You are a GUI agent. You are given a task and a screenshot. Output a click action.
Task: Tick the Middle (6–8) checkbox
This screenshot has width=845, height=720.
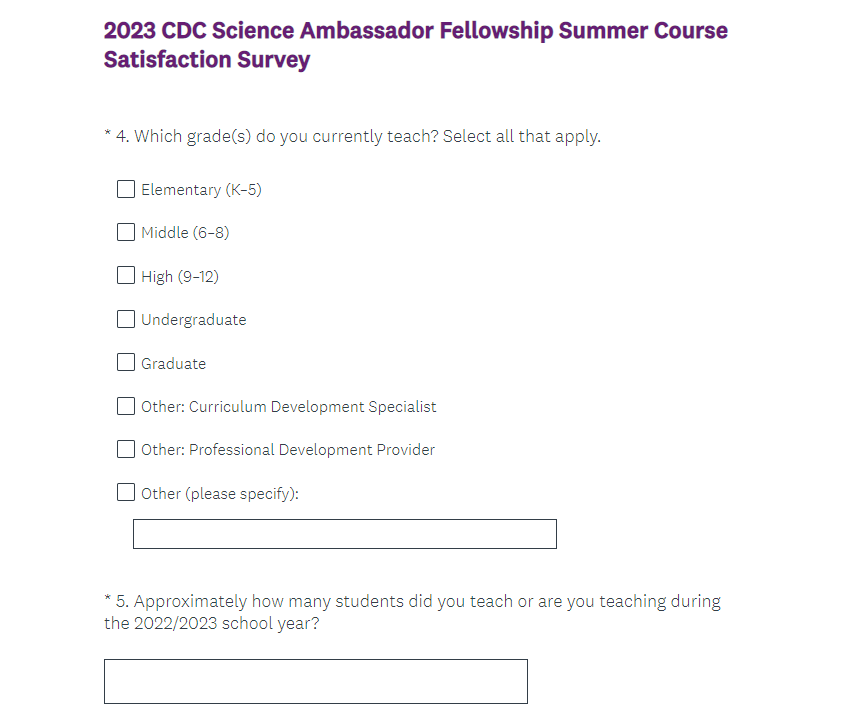tap(126, 232)
